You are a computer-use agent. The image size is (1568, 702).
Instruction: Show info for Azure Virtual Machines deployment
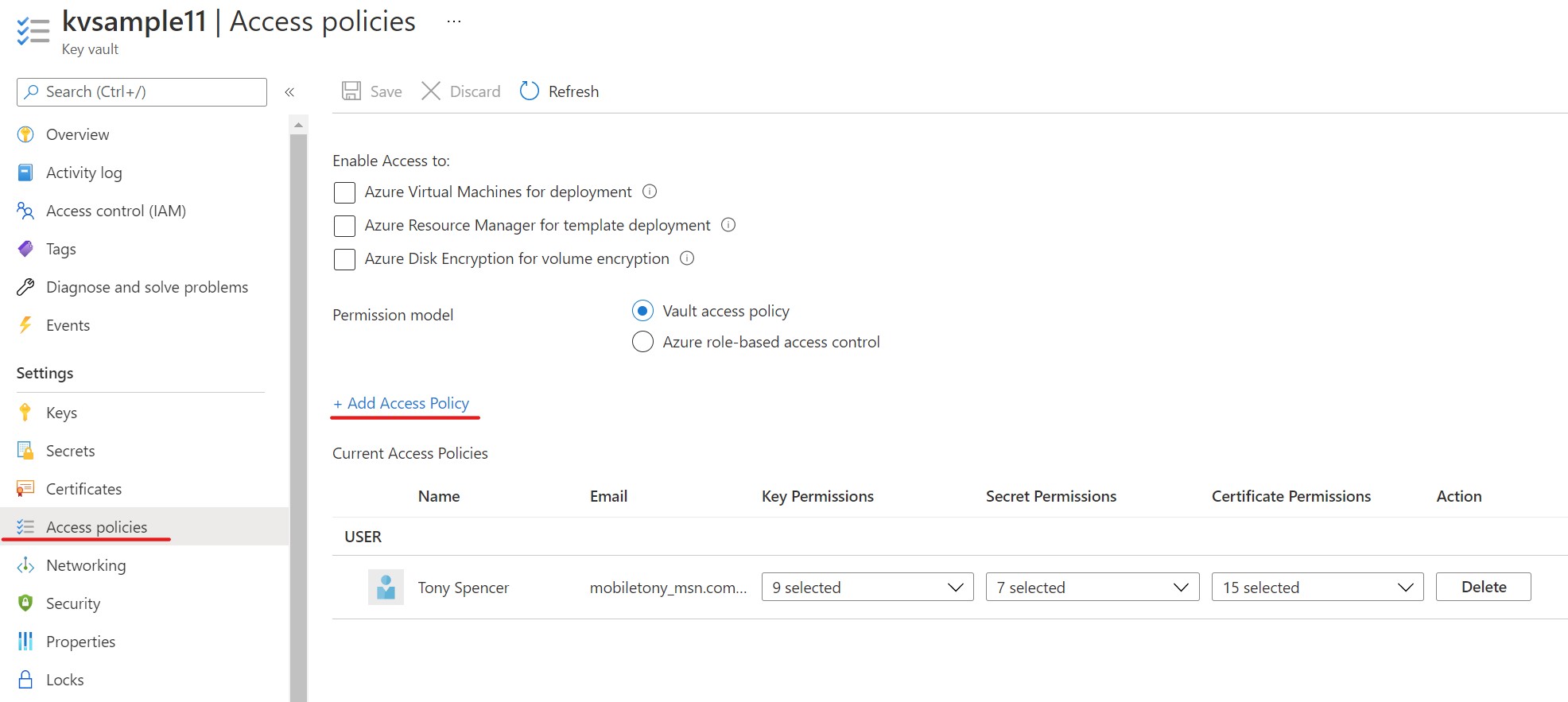point(650,192)
